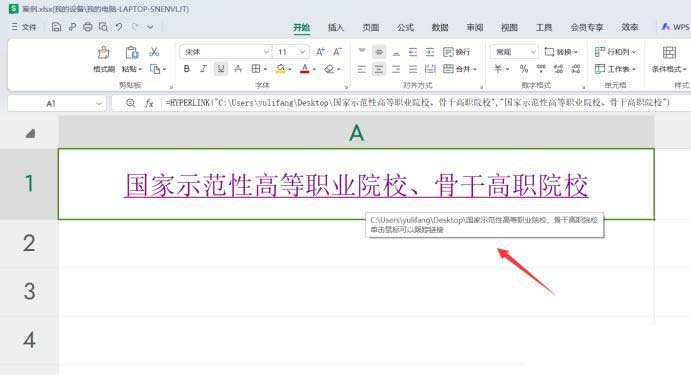The image size is (691, 375).
Task: Switch to the 工具 ribbon tab
Action: click(x=544, y=27)
